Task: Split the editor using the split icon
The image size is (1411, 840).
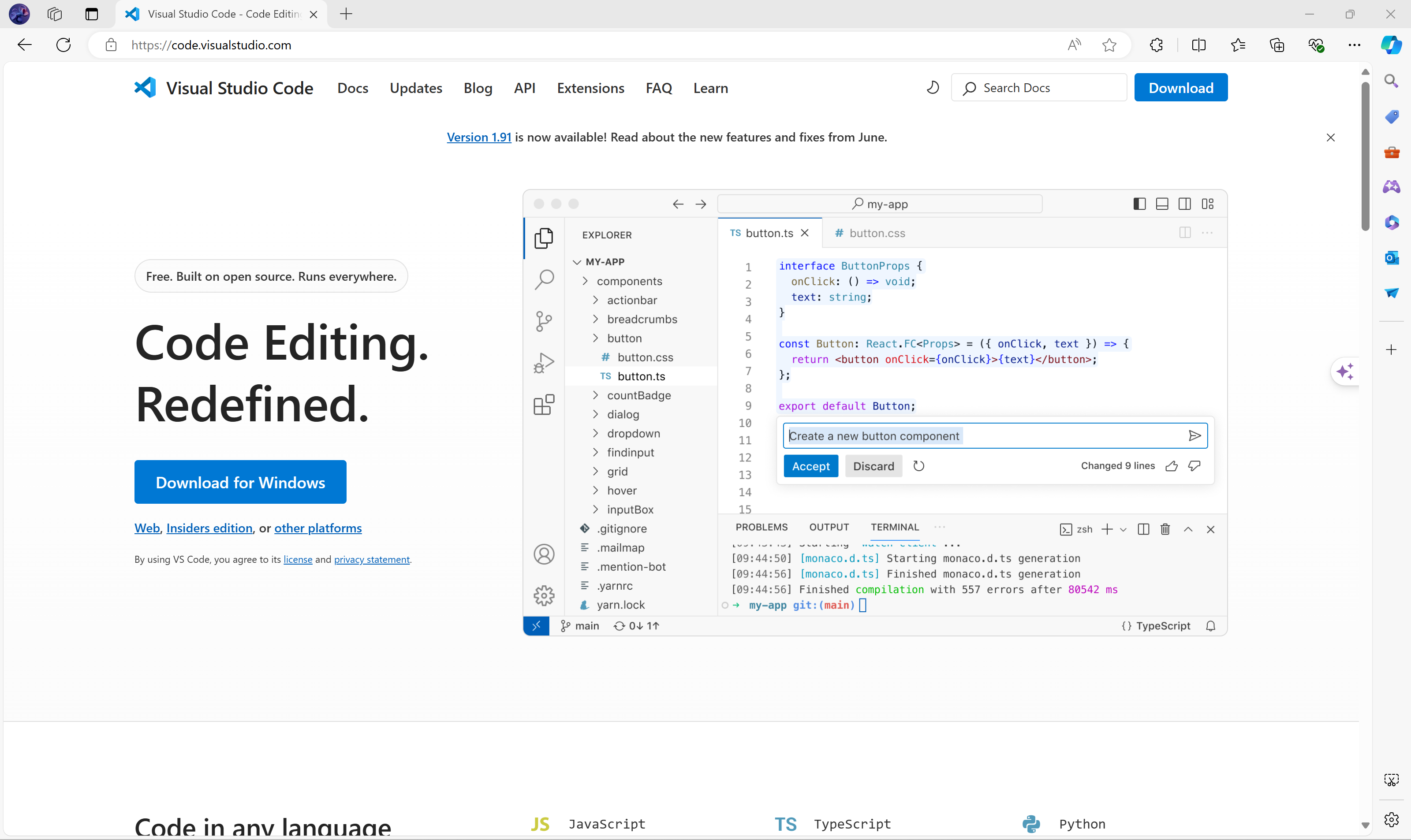Action: [x=1184, y=233]
